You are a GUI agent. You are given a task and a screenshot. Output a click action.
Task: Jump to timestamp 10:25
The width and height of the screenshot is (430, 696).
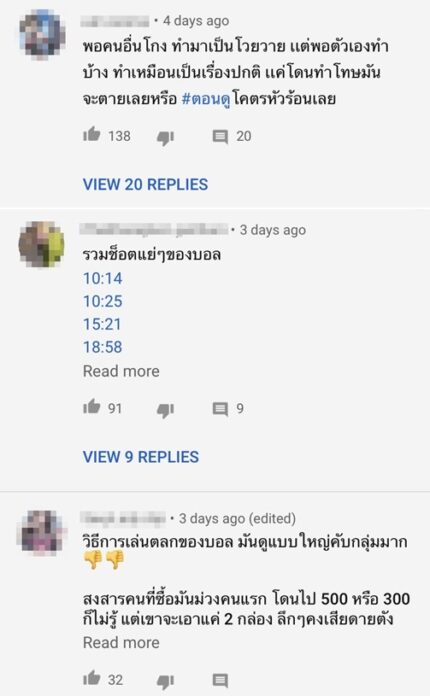point(103,301)
